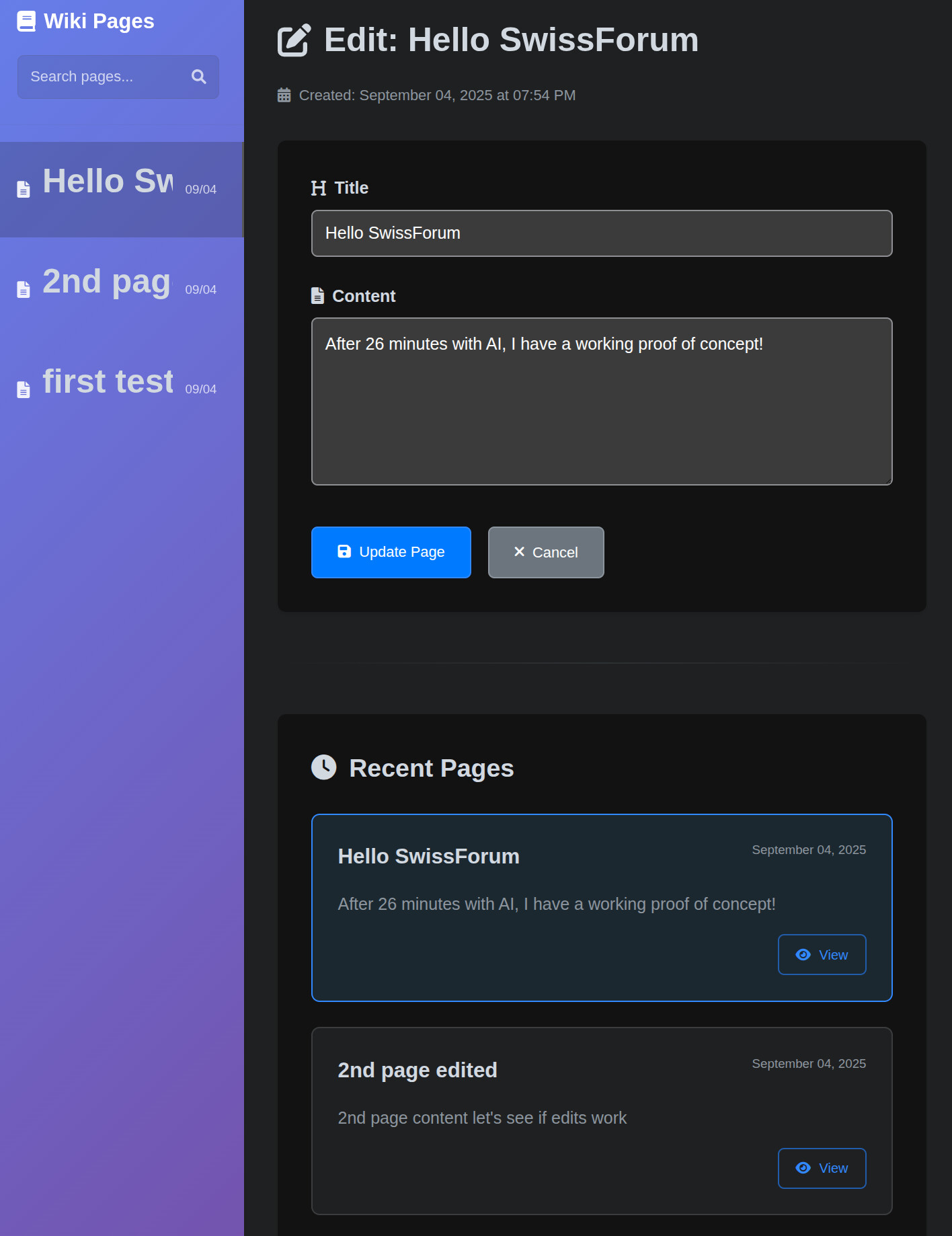The image size is (952, 1236).
Task: Click the heading icon beside Title label
Action: [319, 188]
